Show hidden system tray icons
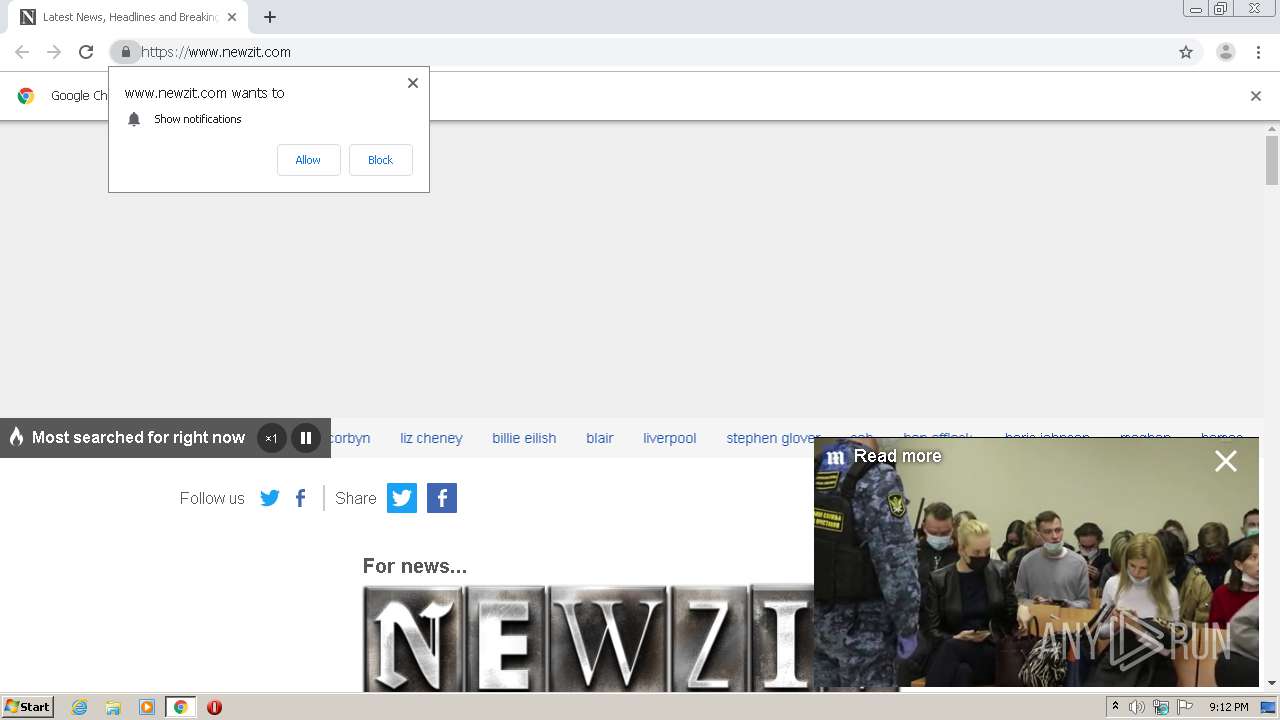 pyautogui.click(x=1115, y=707)
